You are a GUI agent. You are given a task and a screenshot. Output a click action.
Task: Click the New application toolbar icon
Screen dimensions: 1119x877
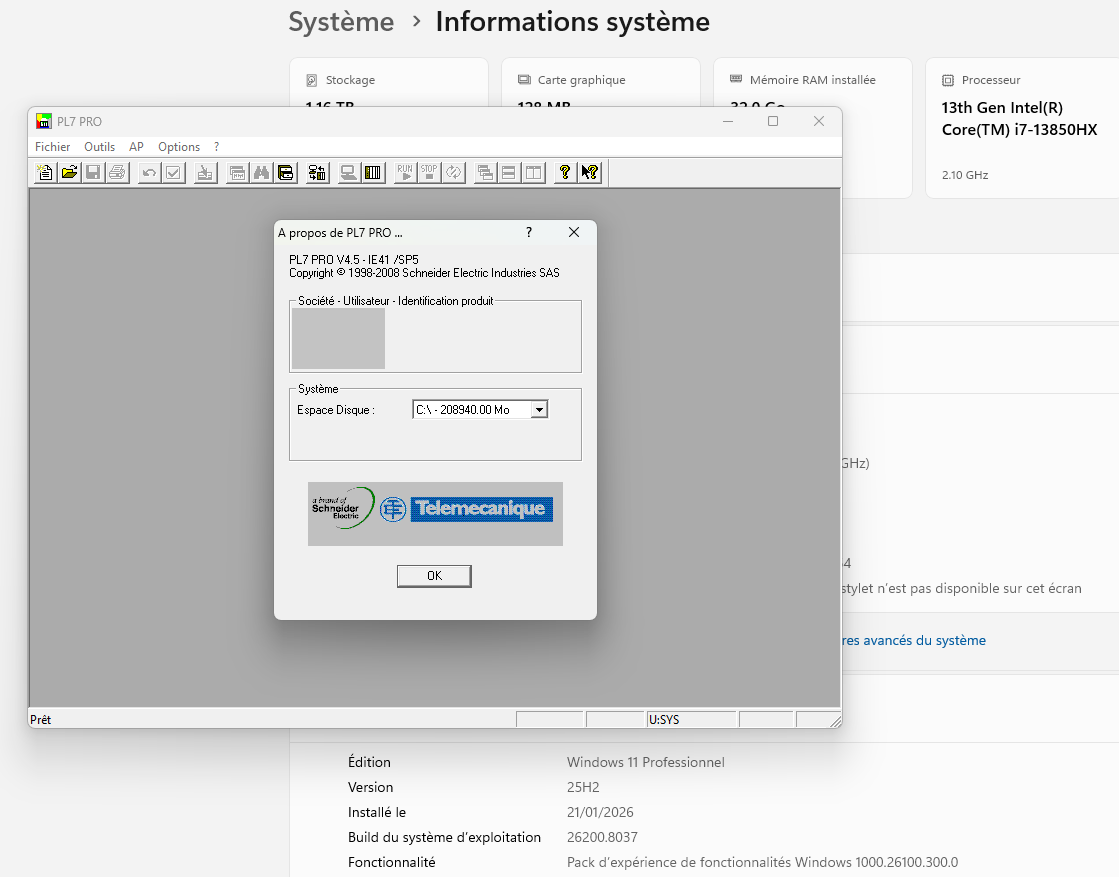pos(45,172)
